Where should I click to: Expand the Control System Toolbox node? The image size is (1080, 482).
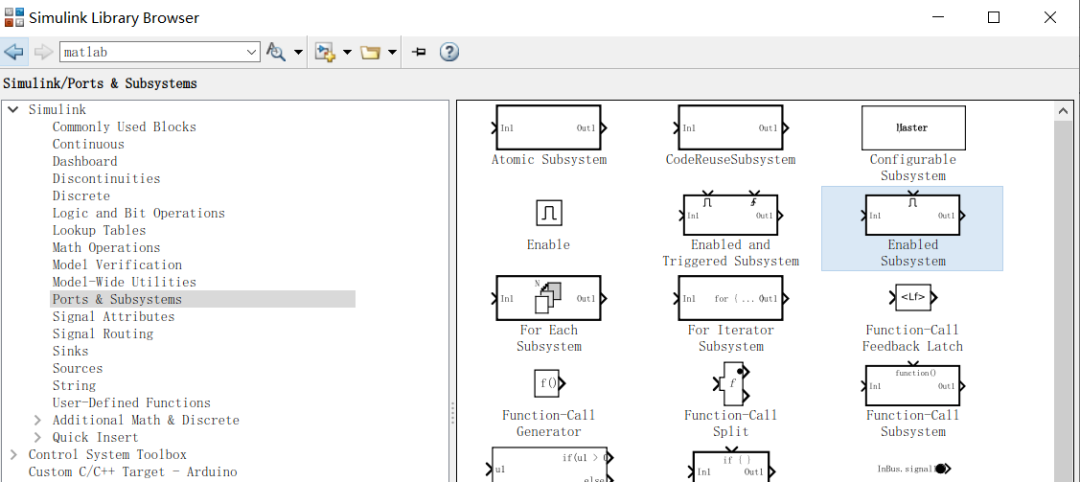pyautogui.click(x=13, y=454)
